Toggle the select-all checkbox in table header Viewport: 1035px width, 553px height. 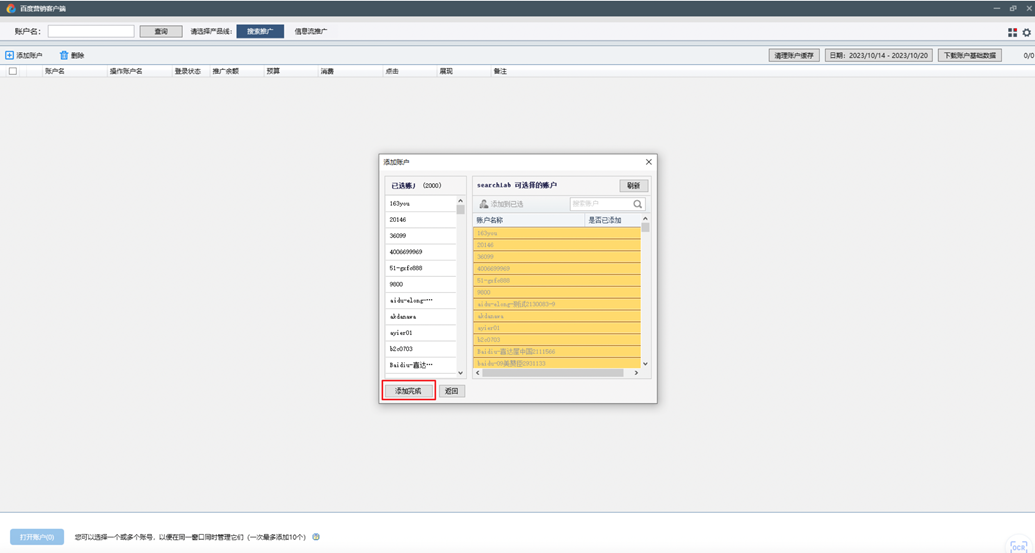click(x=13, y=71)
